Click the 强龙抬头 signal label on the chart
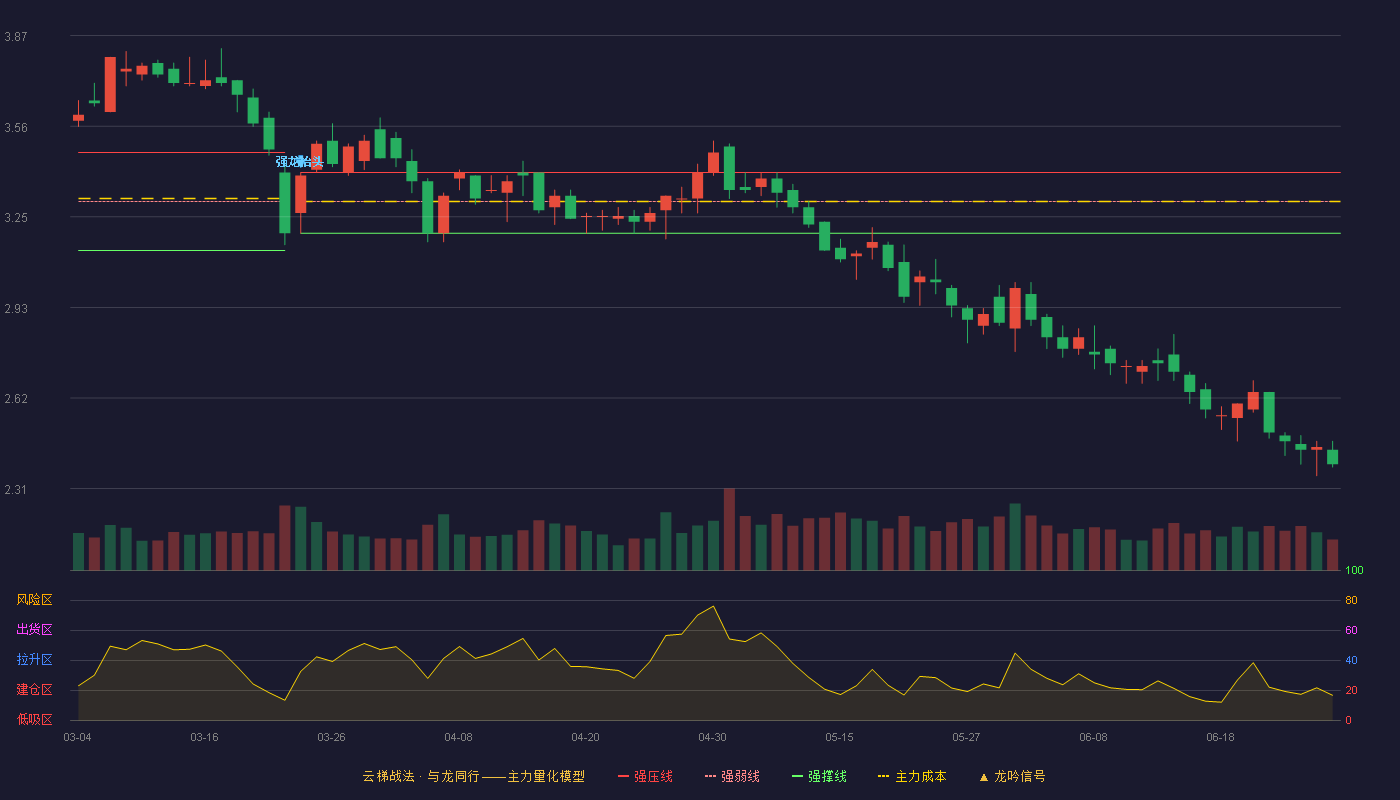The height and width of the screenshot is (800, 1400). (x=299, y=162)
